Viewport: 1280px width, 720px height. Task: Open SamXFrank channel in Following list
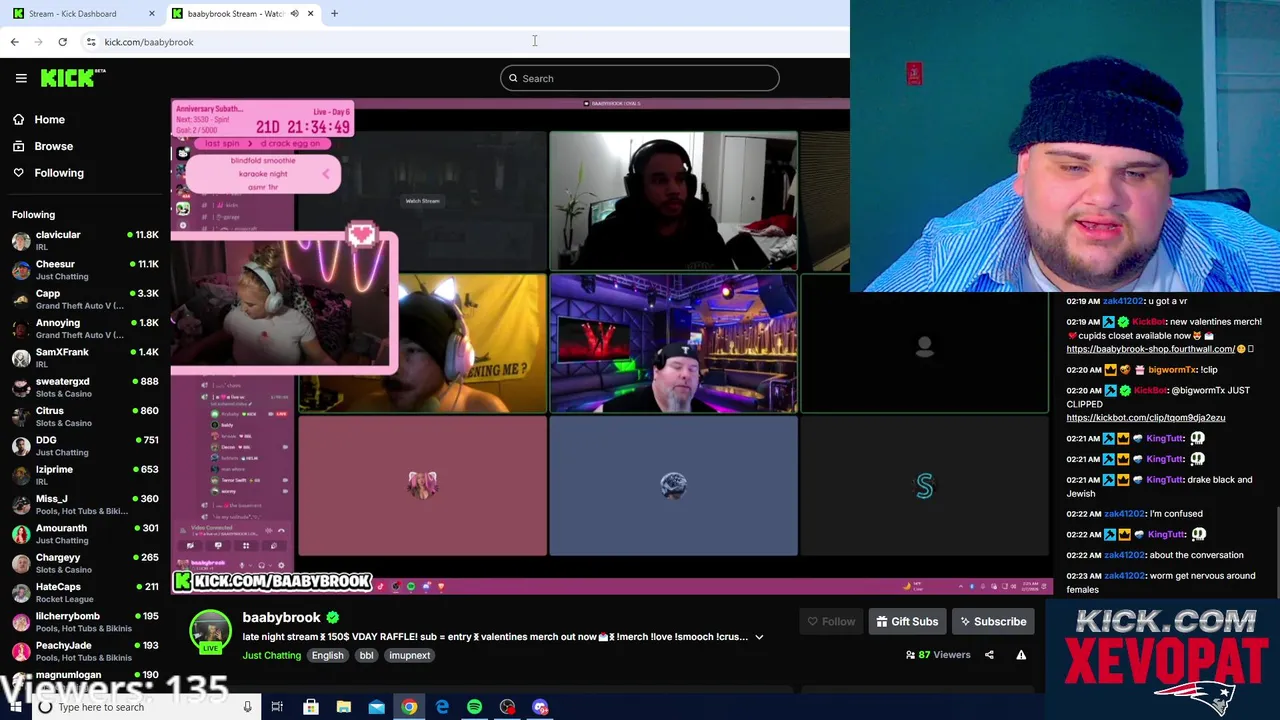(84, 358)
